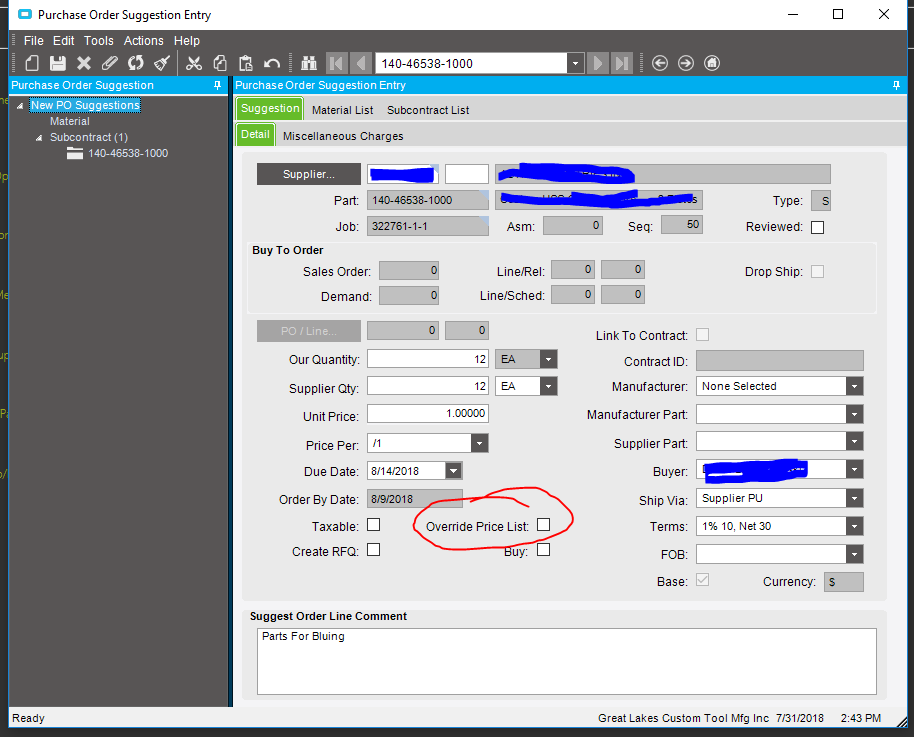Click the Delete X toolbar icon

click(84, 63)
